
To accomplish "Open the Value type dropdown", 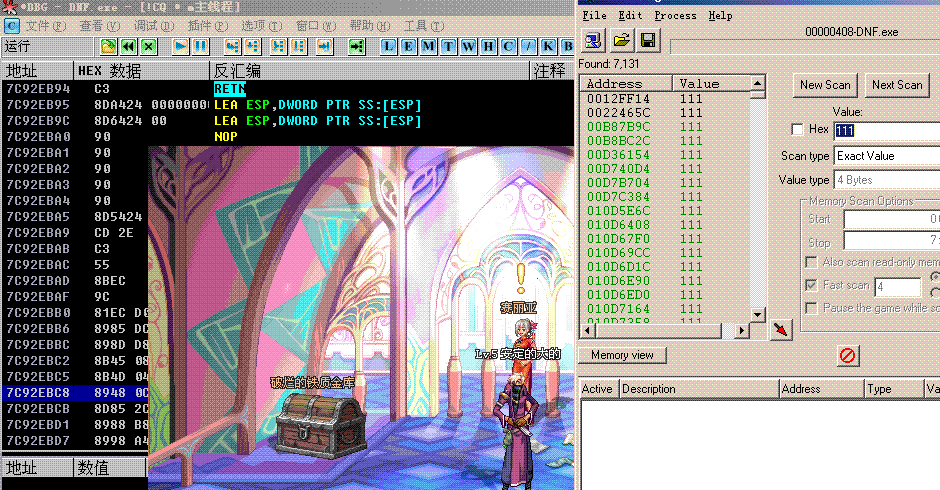I will click(887, 180).
